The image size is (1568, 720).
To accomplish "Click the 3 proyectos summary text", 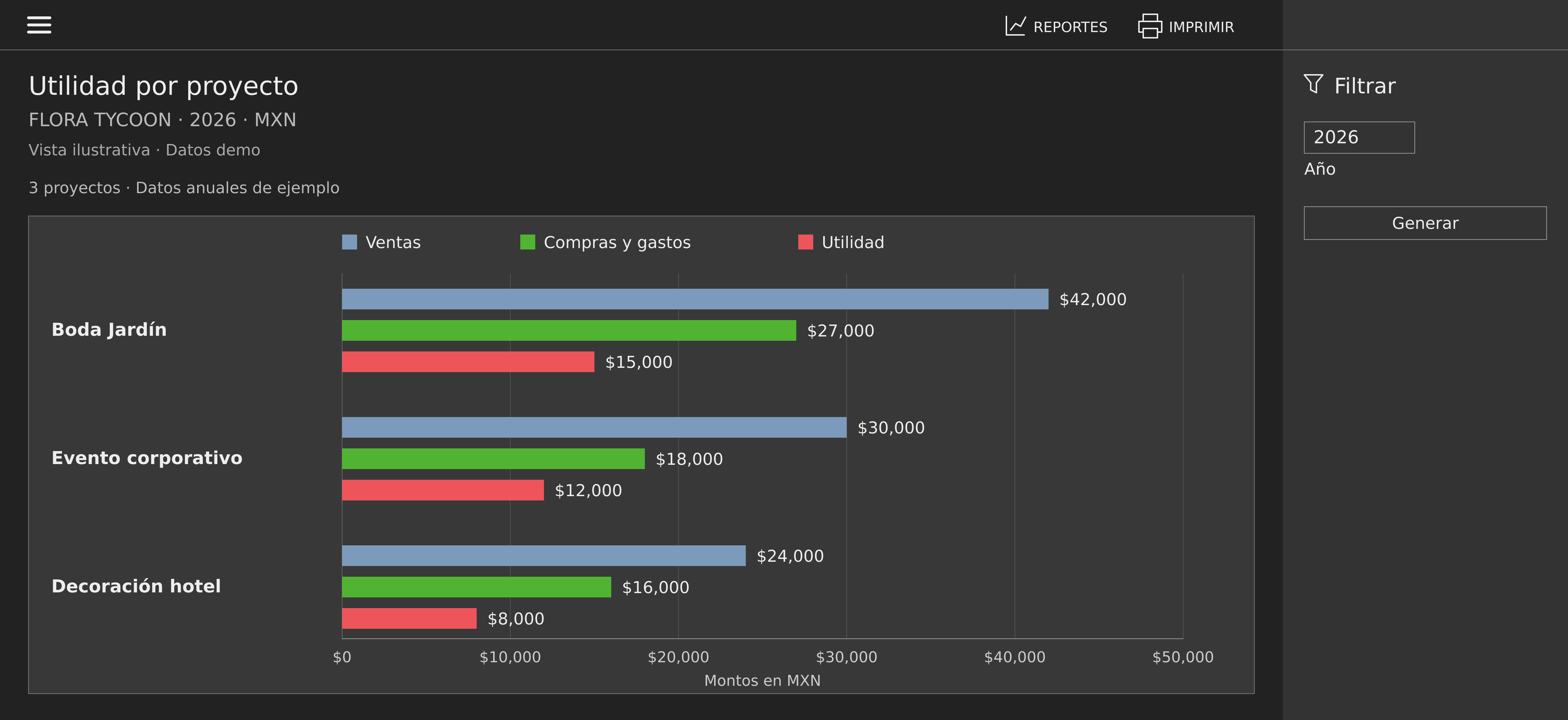I will (x=184, y=187).
